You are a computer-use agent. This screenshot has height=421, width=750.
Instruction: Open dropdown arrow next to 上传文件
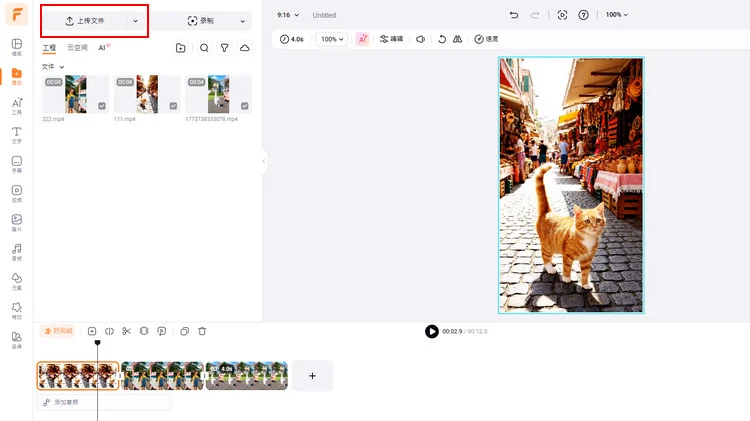click(x=136, y=21)
